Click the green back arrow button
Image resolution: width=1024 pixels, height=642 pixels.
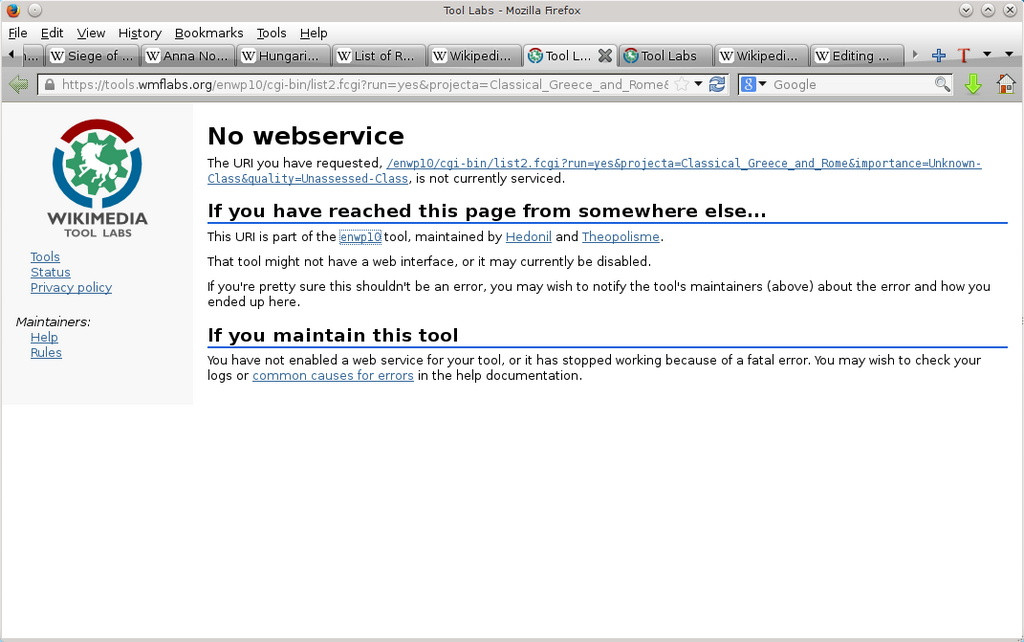pos(18,85)
